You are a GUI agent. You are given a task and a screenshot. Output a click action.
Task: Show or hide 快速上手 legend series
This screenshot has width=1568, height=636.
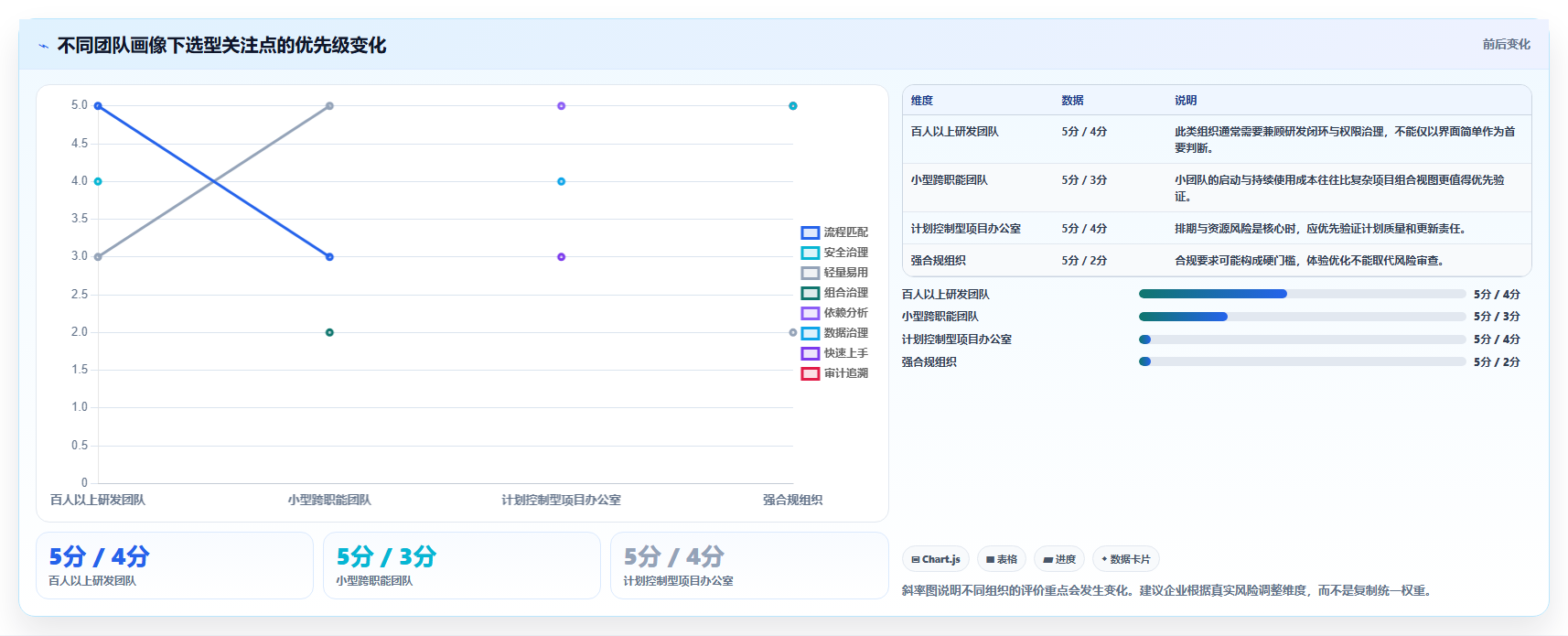[834, 353]
